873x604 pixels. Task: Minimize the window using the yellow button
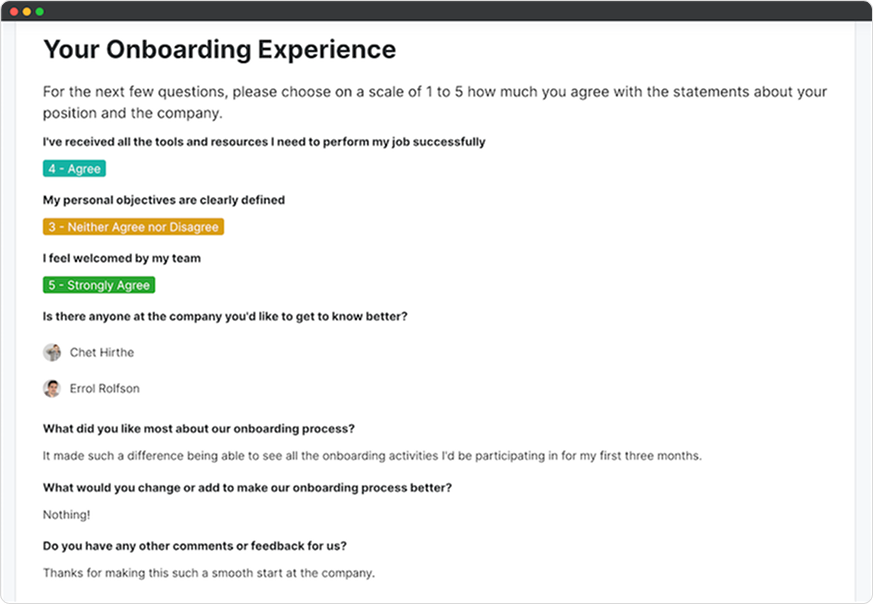pyautogui.click(x=27, y=11)
